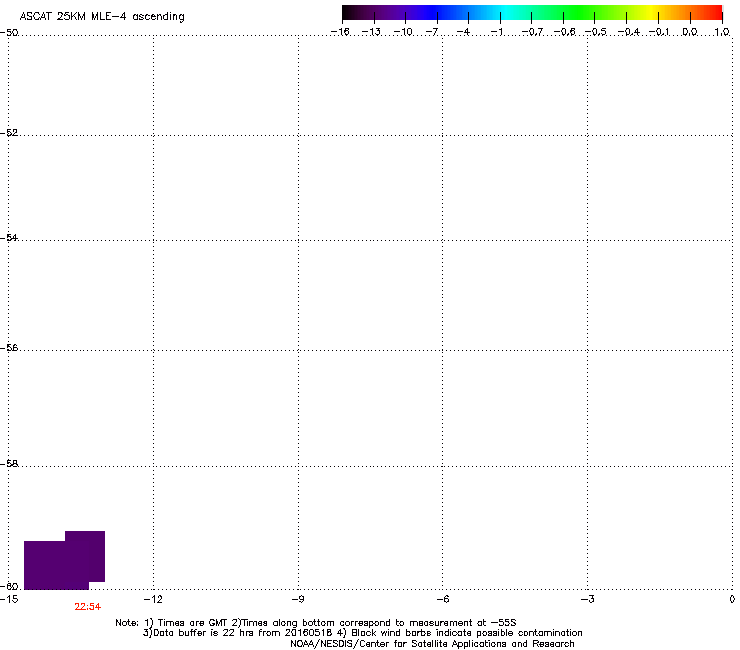Click the -0.5 colorbar label
This screenshot has width=740, height=650.
(596, 32)
